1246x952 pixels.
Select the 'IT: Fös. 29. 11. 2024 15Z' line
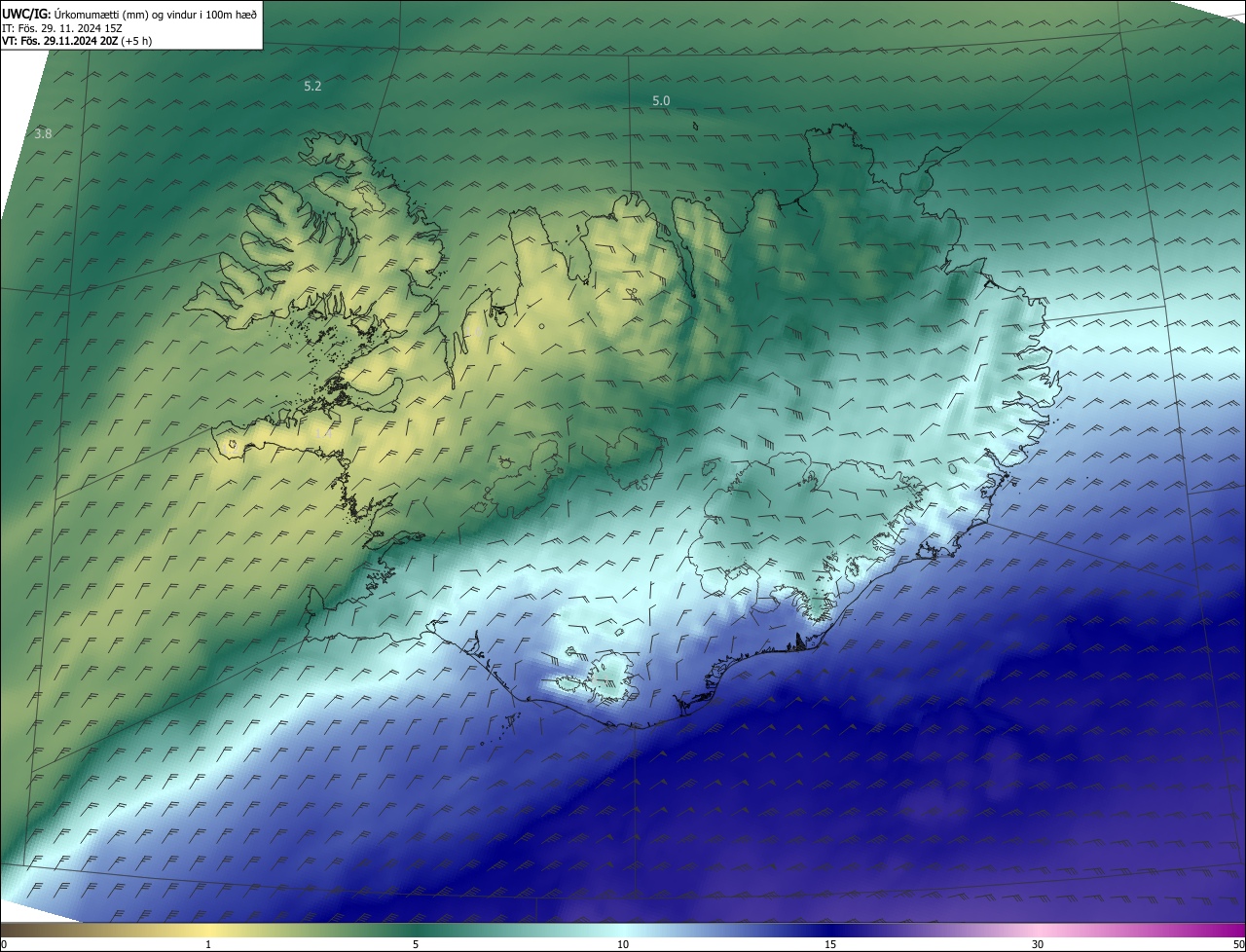tap(62, 28)
